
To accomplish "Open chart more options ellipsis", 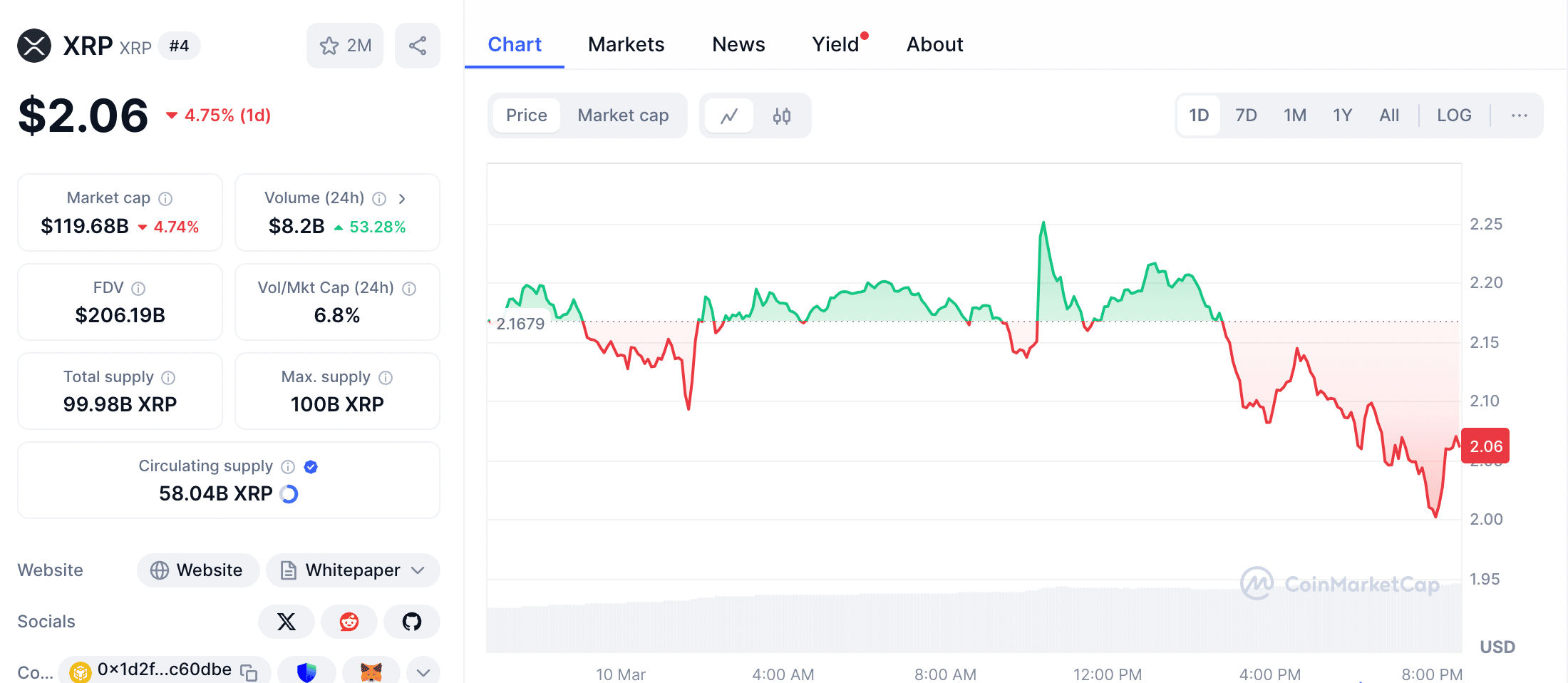I will (1519, 115).
